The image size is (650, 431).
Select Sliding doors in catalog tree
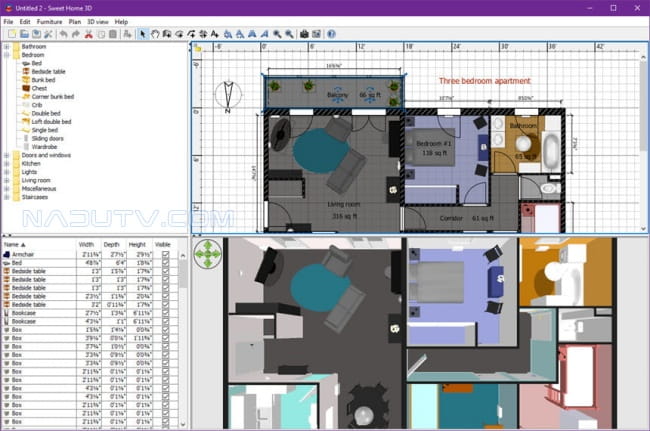click(x=48, y=138)
